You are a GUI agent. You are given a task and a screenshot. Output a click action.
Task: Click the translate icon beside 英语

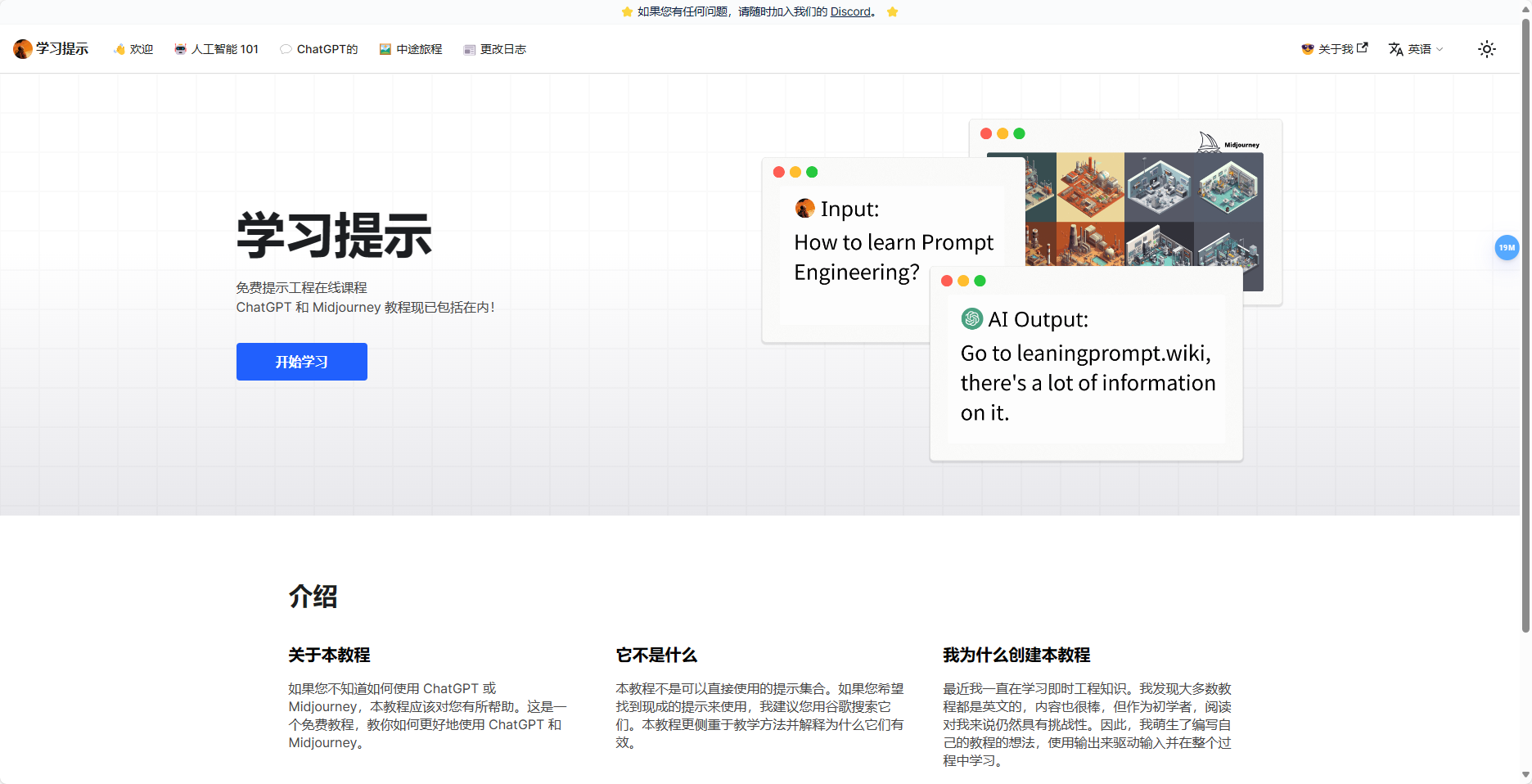tap(1396, 49)
